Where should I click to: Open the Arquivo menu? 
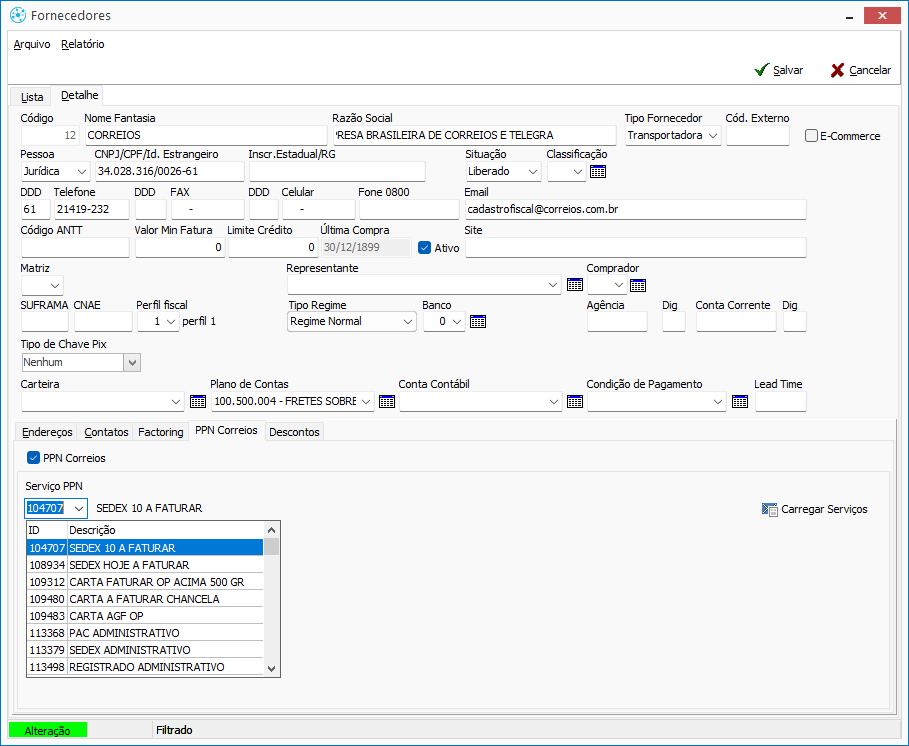click(x=32, y=44)
